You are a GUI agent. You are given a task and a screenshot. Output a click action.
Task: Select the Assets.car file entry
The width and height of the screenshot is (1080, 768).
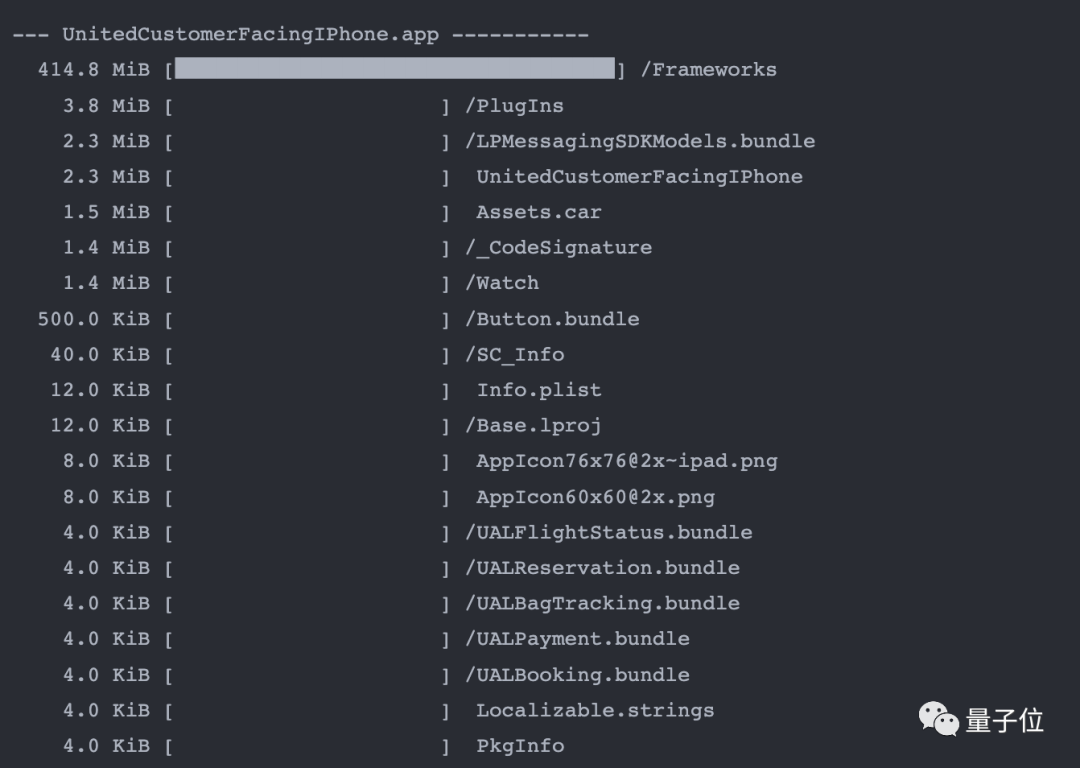[539, 212]
